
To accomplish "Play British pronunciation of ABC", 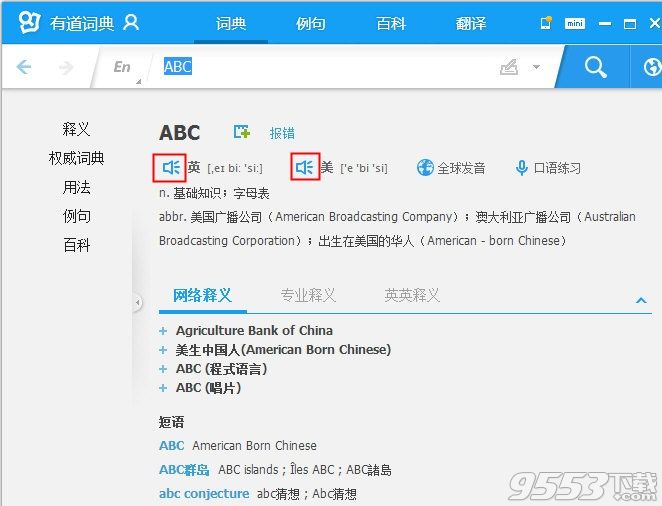I will tap(171, 168).
